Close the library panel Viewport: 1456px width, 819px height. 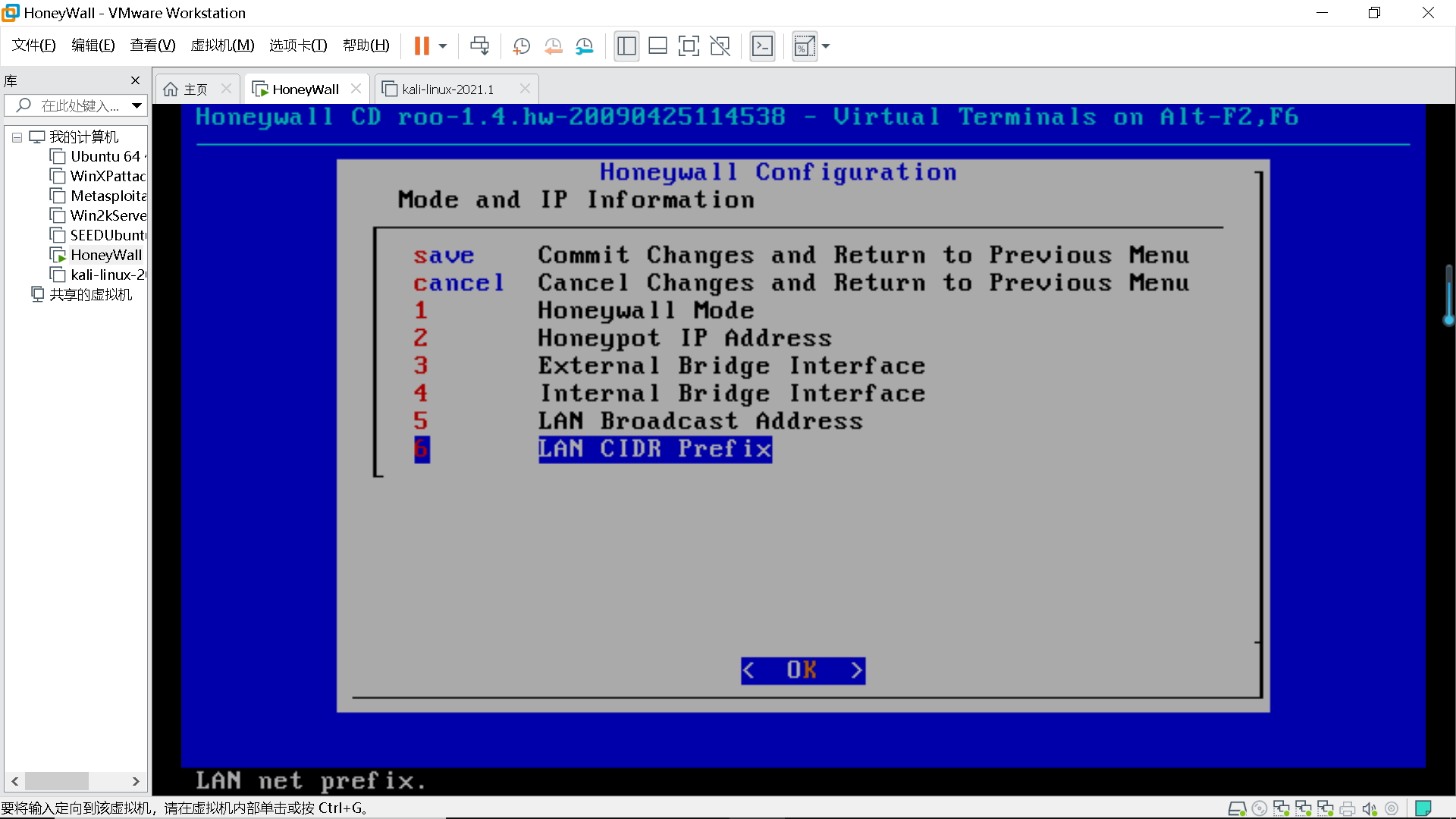[135, 80]
